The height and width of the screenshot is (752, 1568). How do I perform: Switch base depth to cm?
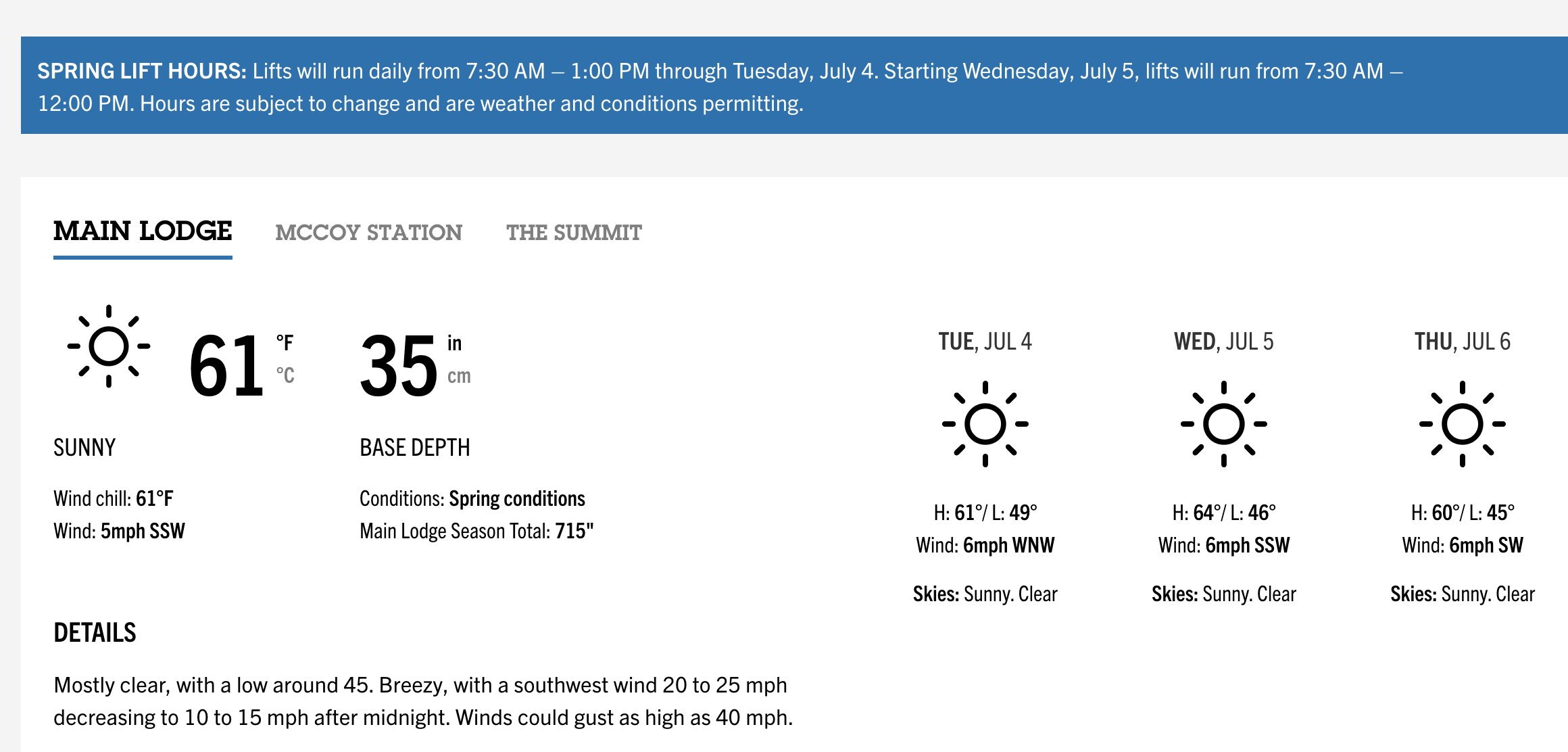[459, 376]
